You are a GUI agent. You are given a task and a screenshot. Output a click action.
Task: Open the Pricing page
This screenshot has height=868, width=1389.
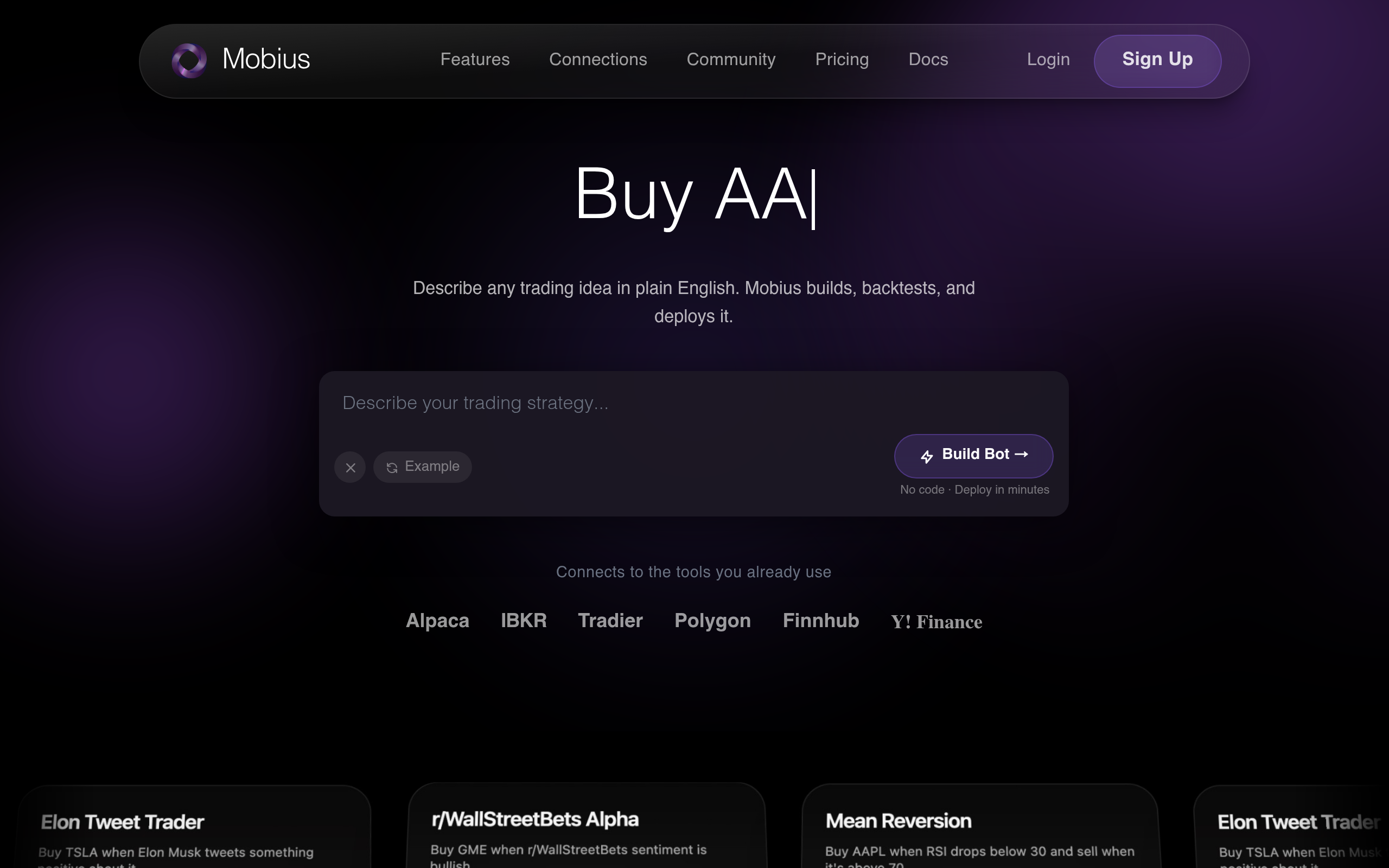(x=842, y=60)
